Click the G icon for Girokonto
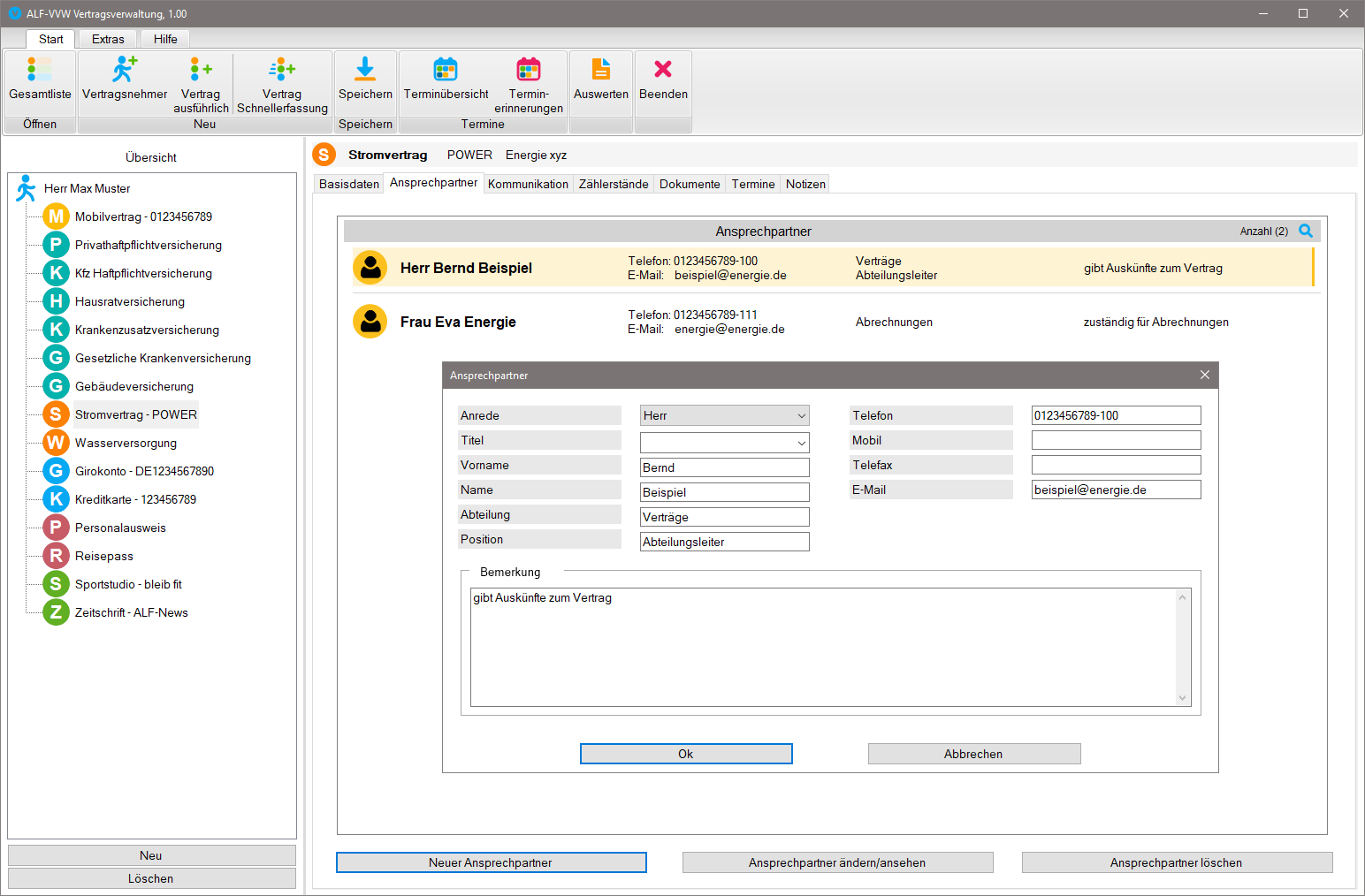Screen dimensions: 1365x896 (56, 471)
